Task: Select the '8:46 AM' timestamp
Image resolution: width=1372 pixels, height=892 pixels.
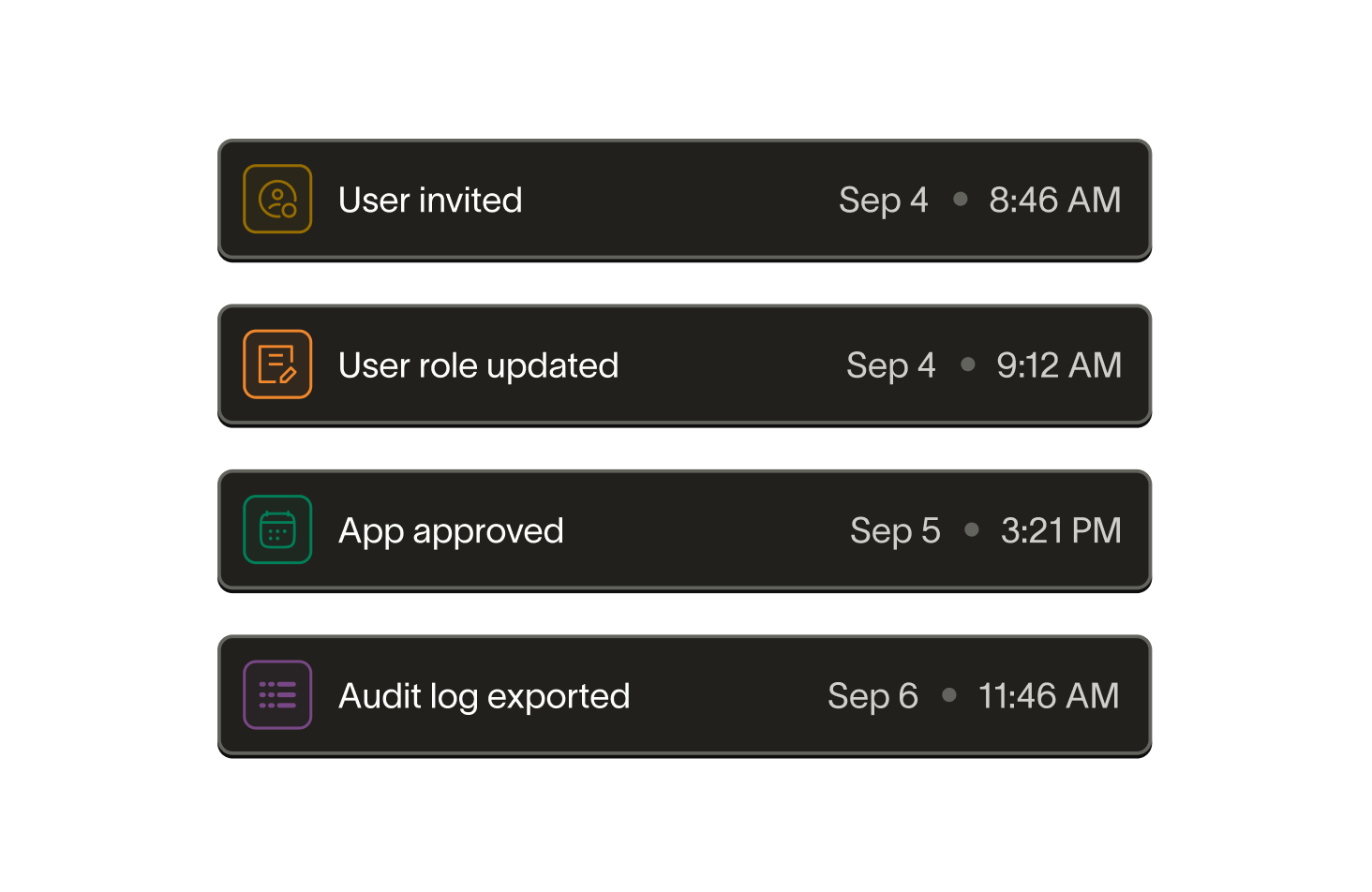Action: point(1054,199)
